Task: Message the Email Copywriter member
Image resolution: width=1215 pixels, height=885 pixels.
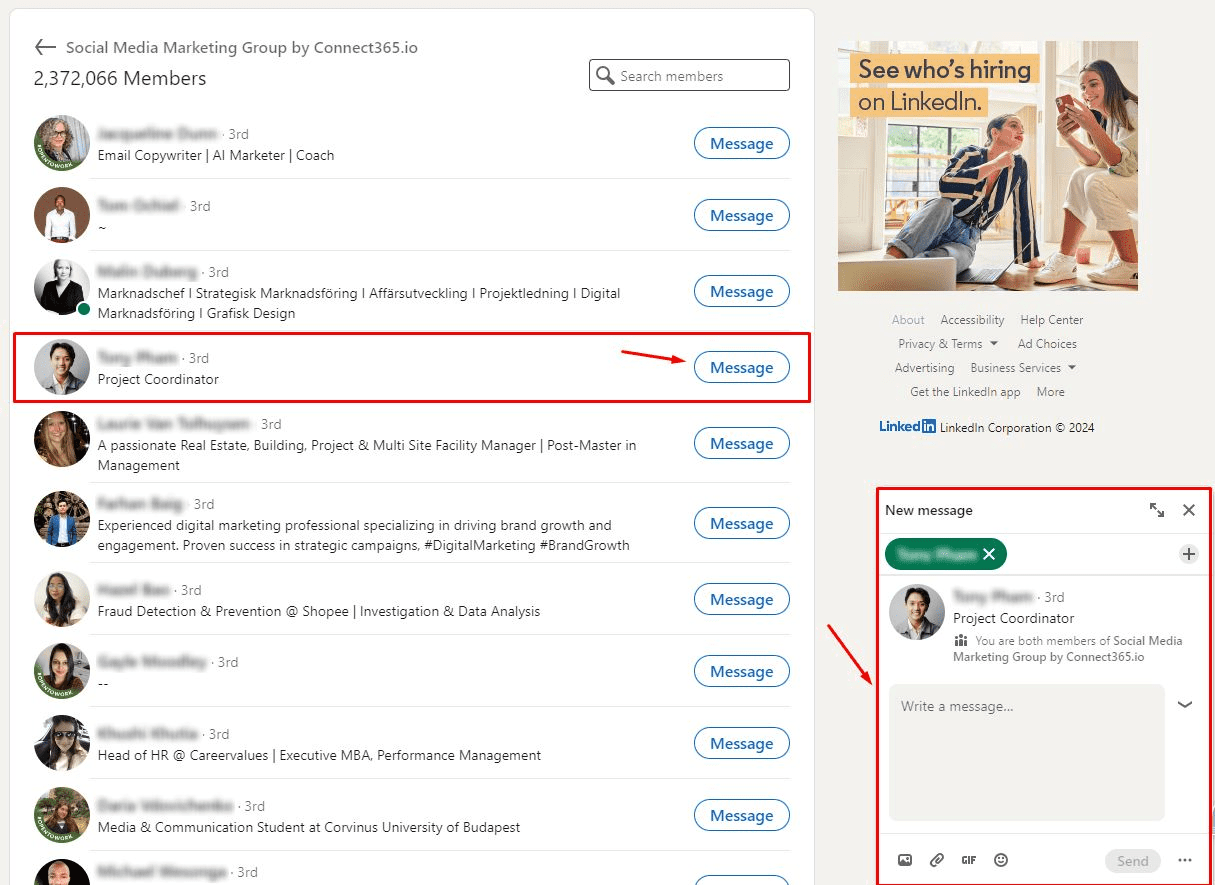Action: pos(741,144)
